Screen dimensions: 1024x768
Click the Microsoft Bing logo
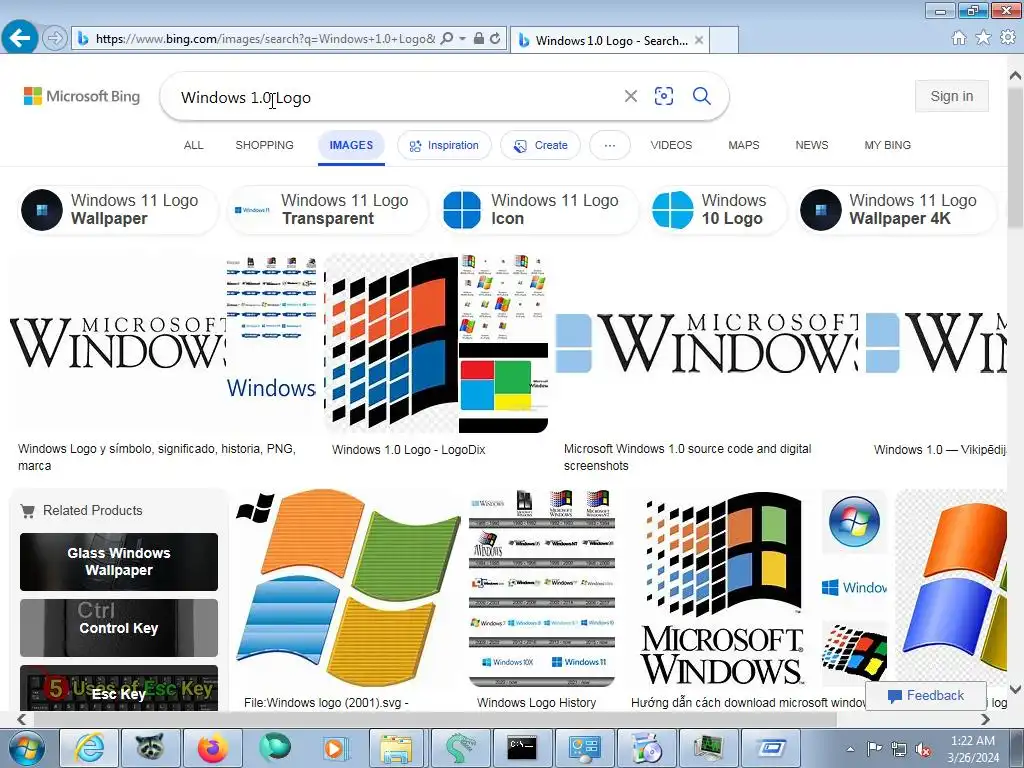(x=82, y=96)
